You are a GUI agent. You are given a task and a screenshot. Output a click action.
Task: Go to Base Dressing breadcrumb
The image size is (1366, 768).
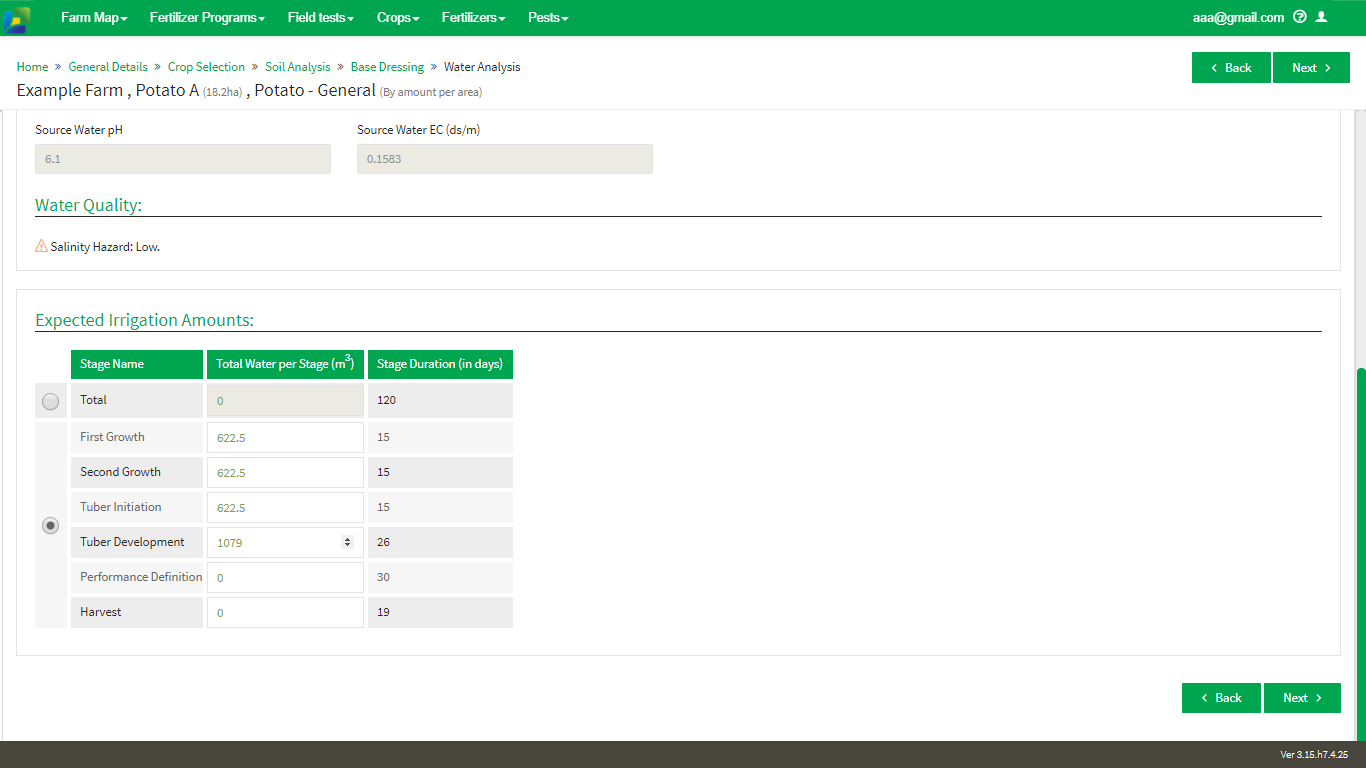pos(387,67)
